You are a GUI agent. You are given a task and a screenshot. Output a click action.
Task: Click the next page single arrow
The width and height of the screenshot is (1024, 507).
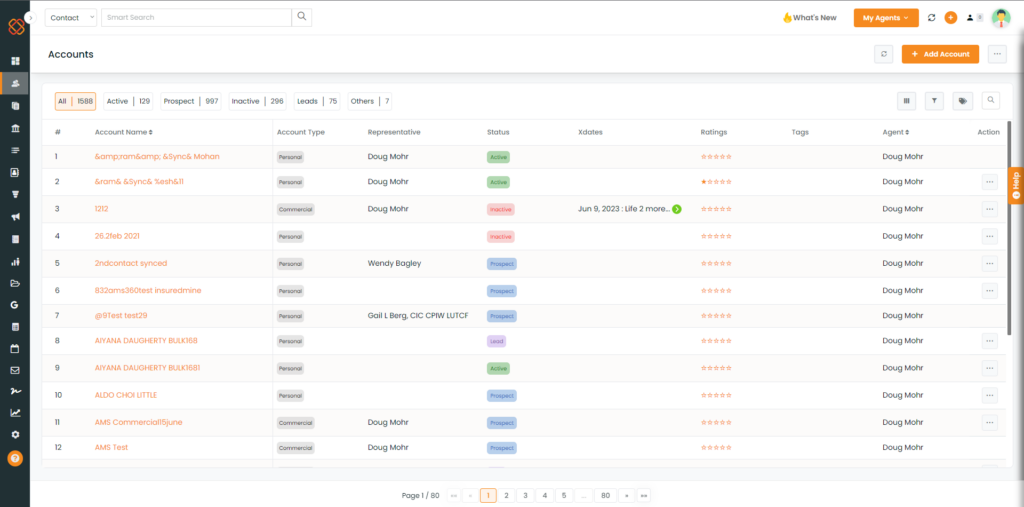click(626, 496)
